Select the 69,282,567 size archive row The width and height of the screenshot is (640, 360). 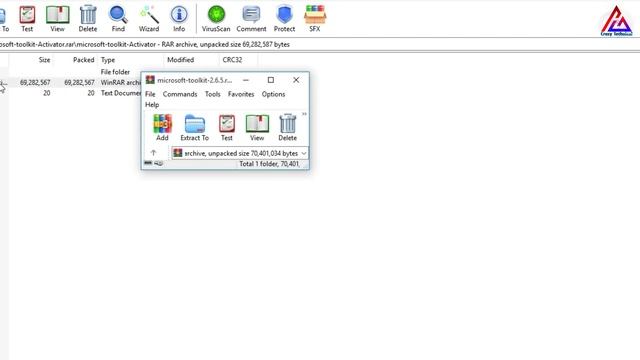(x=70, y=82)
